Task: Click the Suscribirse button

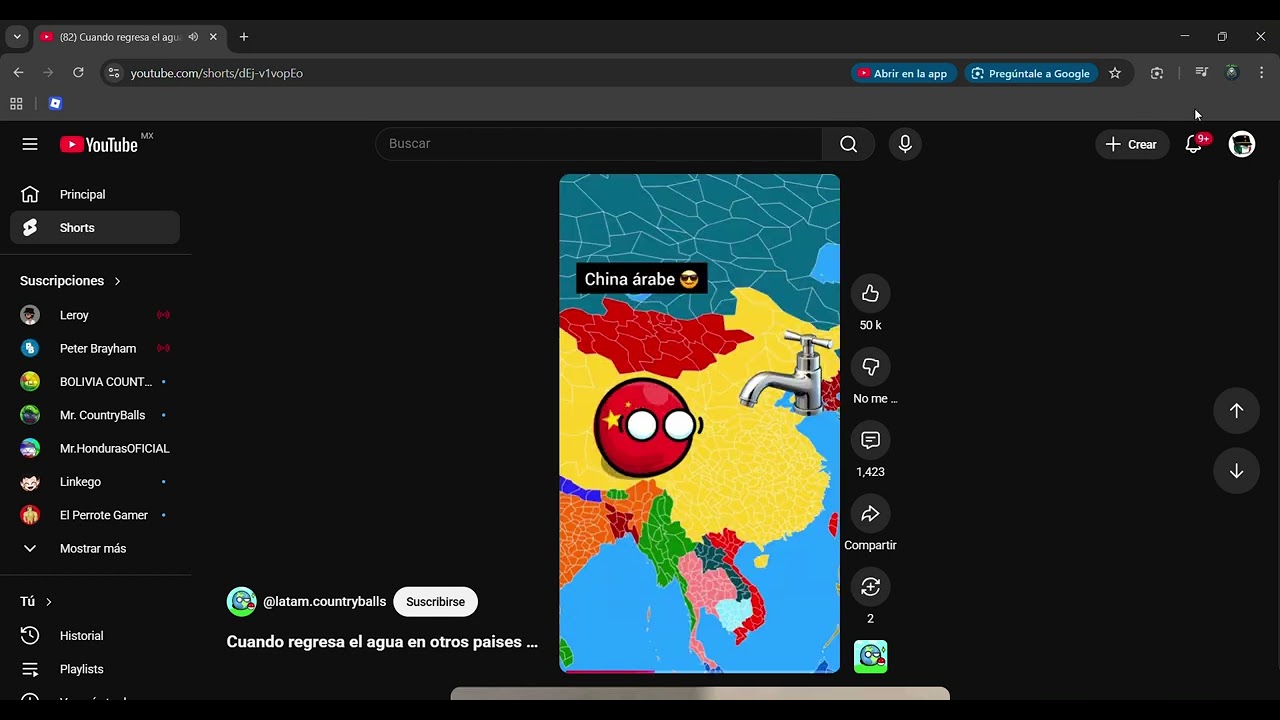Action: 435,602
